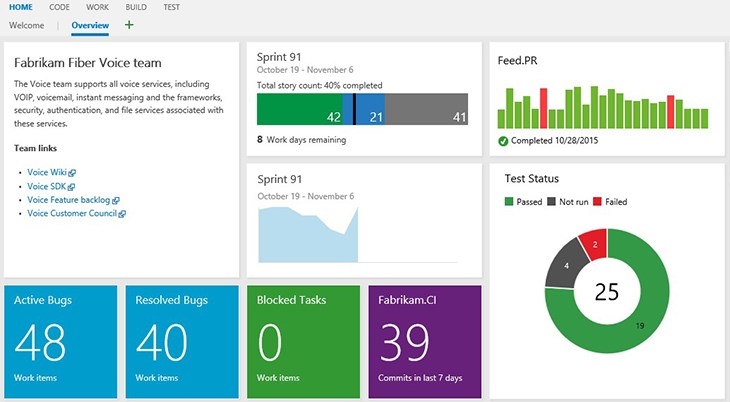Click 'Commits in last 7 days' caption
This screenshot has width=730, height=402.
click(x=420, y=378)
